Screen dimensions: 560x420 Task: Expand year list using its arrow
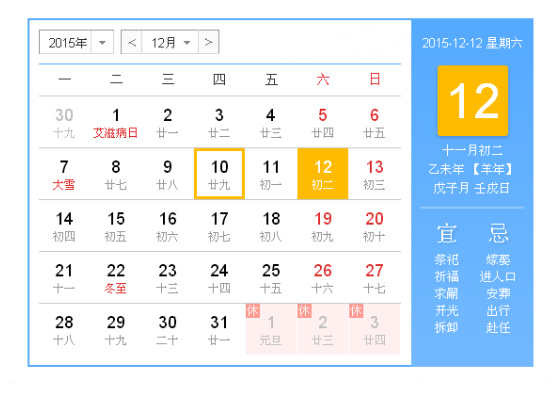coord(102,42)
